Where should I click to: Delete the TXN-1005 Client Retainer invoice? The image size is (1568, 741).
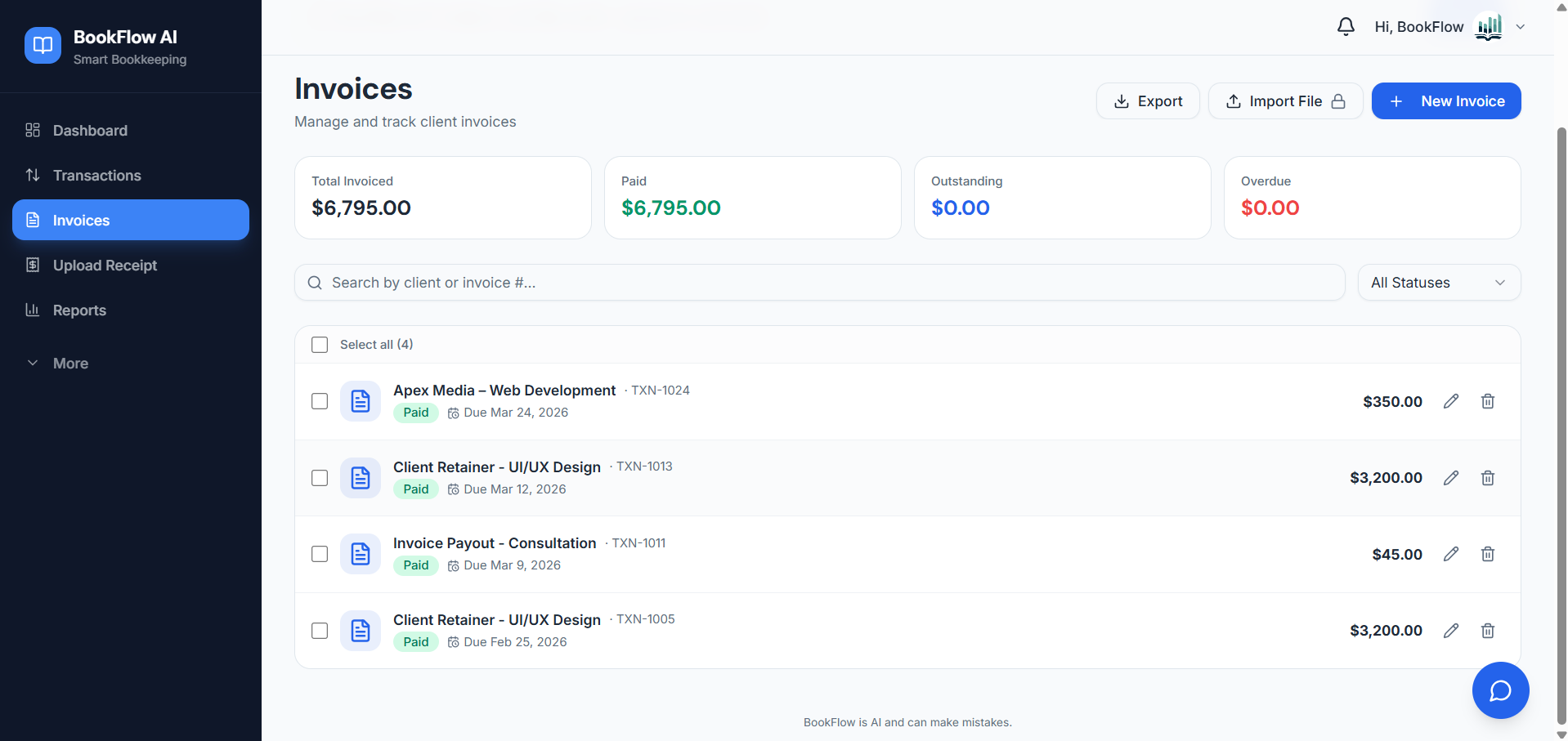point(1488,631)
